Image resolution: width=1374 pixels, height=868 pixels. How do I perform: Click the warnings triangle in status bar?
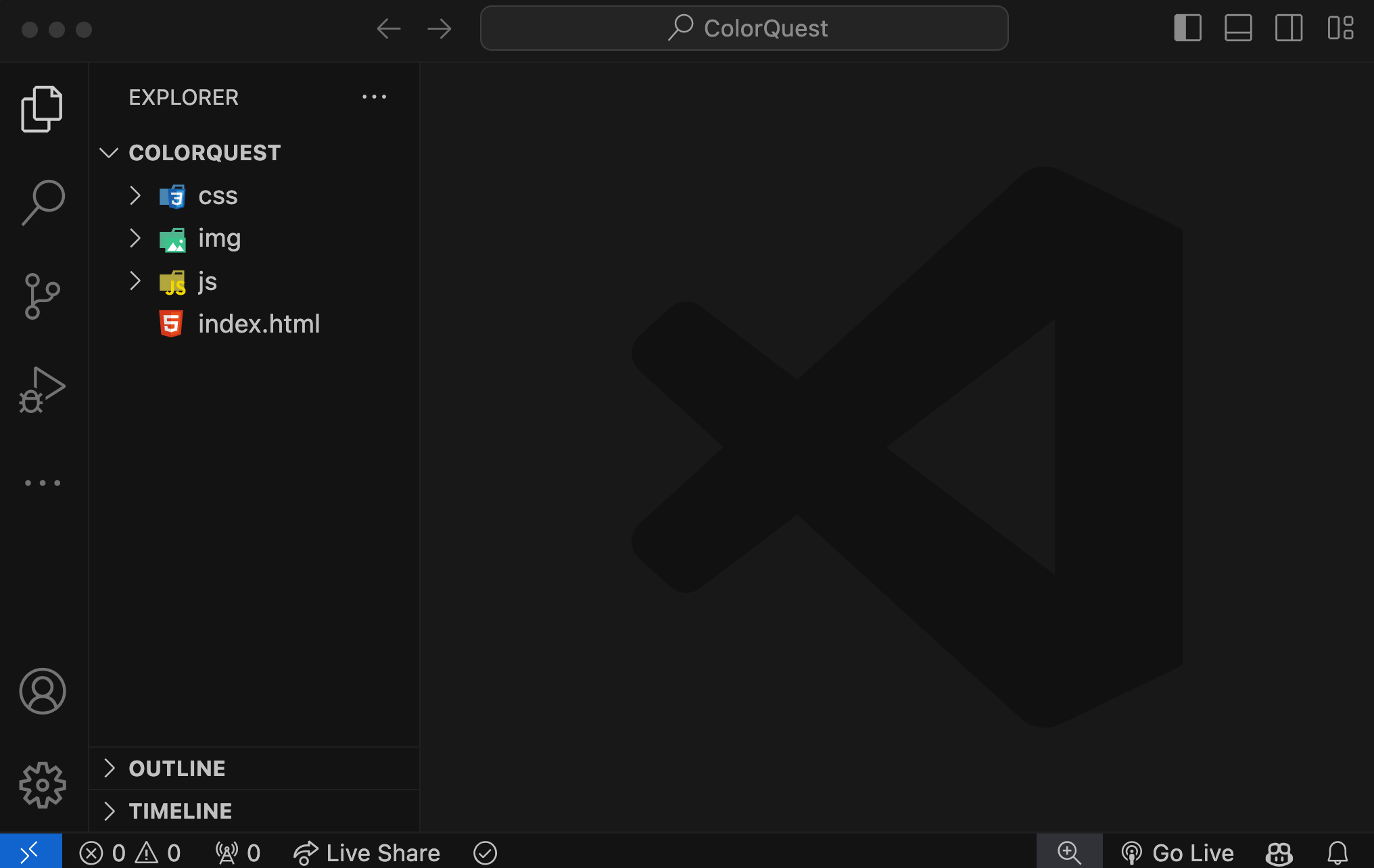click(147, 853)
